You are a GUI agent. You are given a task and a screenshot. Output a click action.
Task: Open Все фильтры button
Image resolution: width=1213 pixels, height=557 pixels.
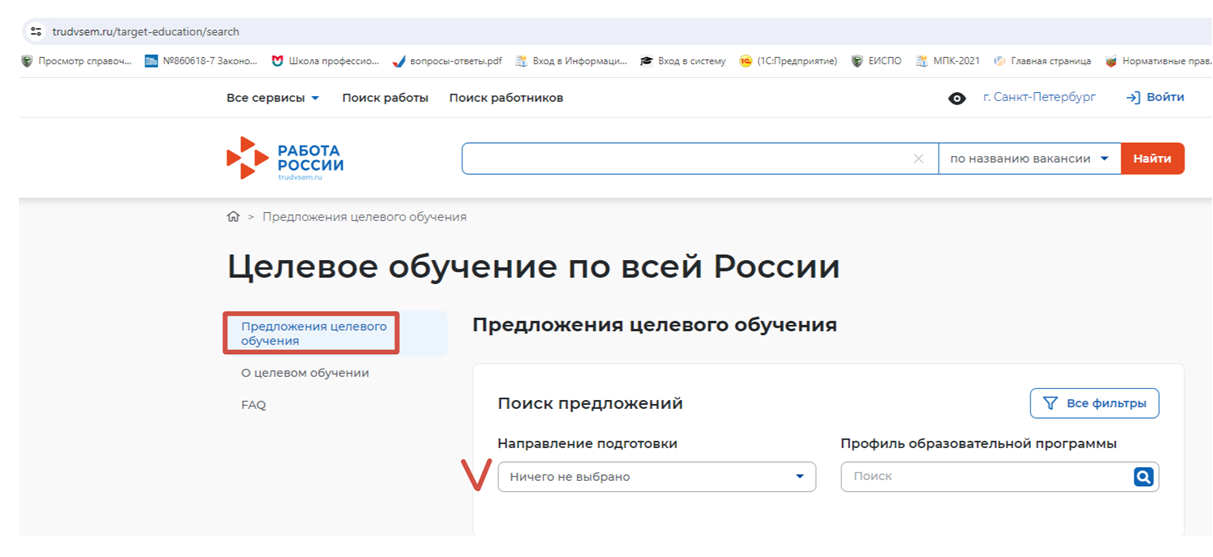pyautogui.click(x=1094, y=403)
